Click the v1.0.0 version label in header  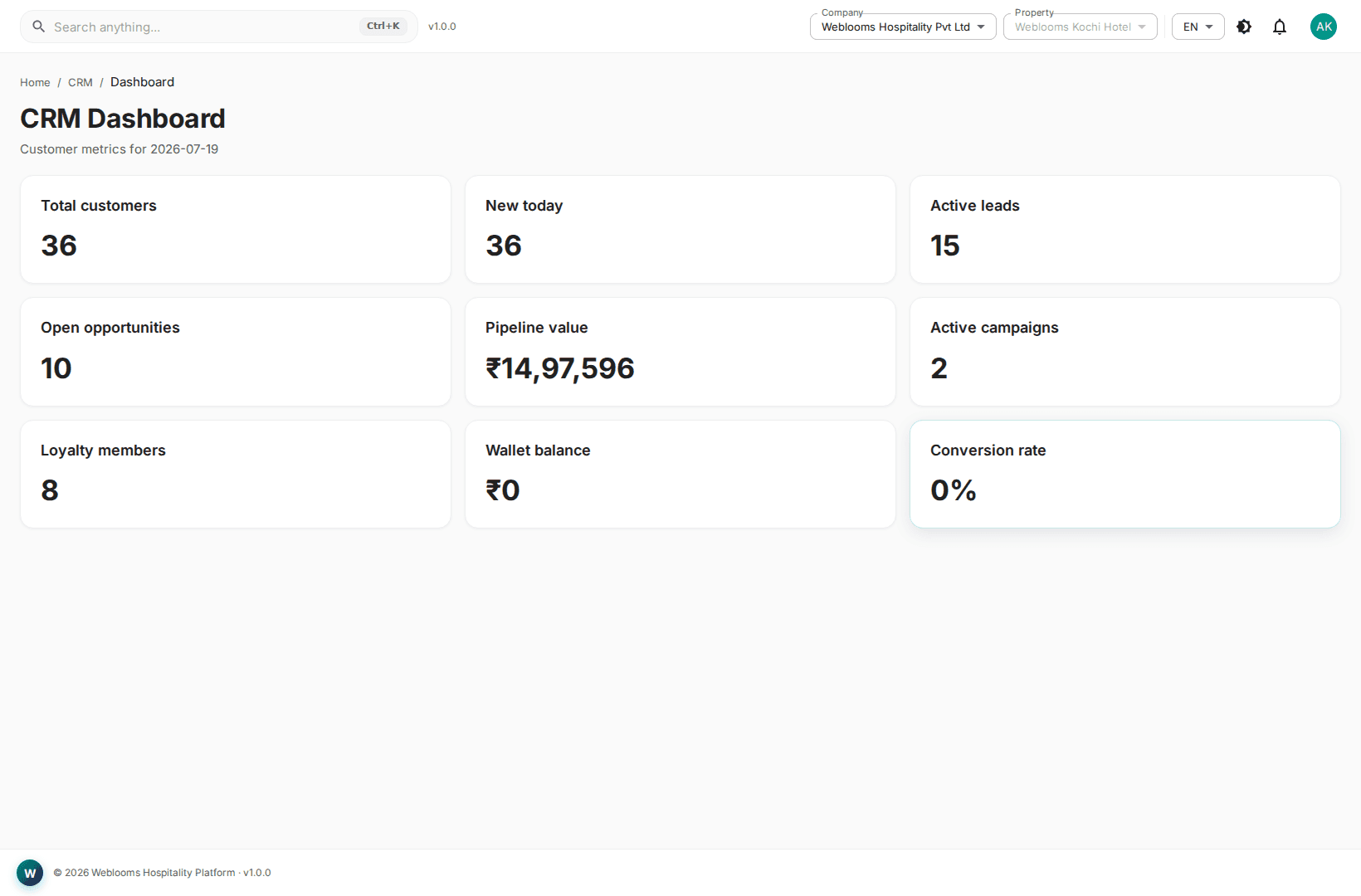point(442,27)
